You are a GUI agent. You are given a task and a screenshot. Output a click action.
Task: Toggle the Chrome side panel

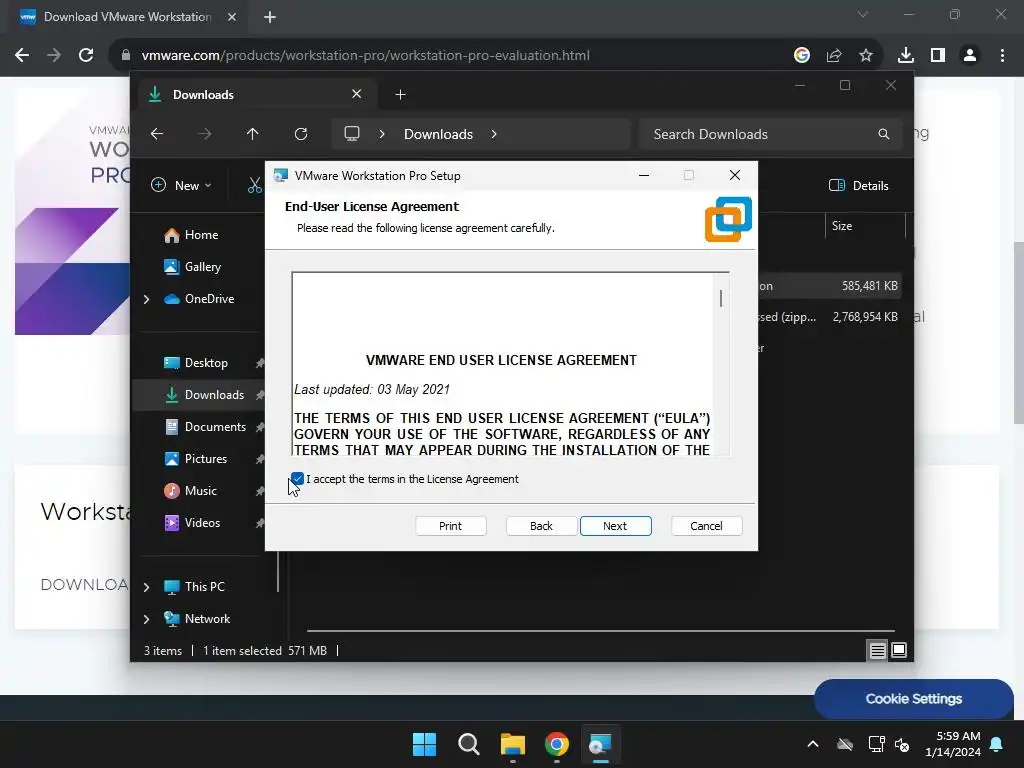click(x=938, y=56)
